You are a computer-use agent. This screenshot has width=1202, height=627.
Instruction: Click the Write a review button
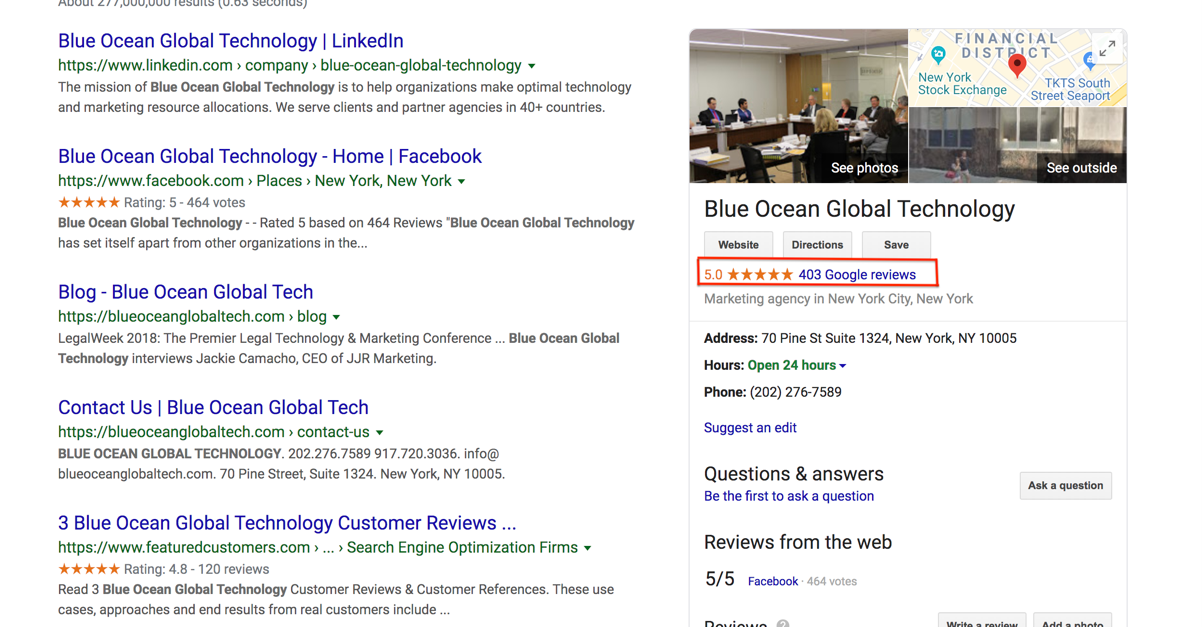(x=981, y=620)
